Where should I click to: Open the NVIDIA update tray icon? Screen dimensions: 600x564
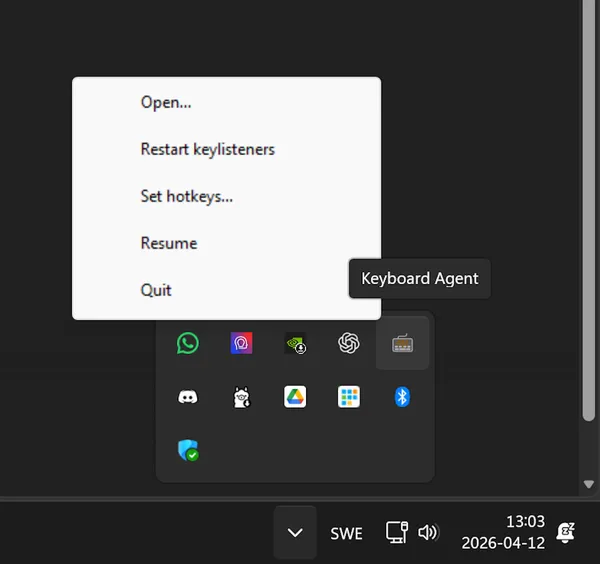click(x=295, y=343)
